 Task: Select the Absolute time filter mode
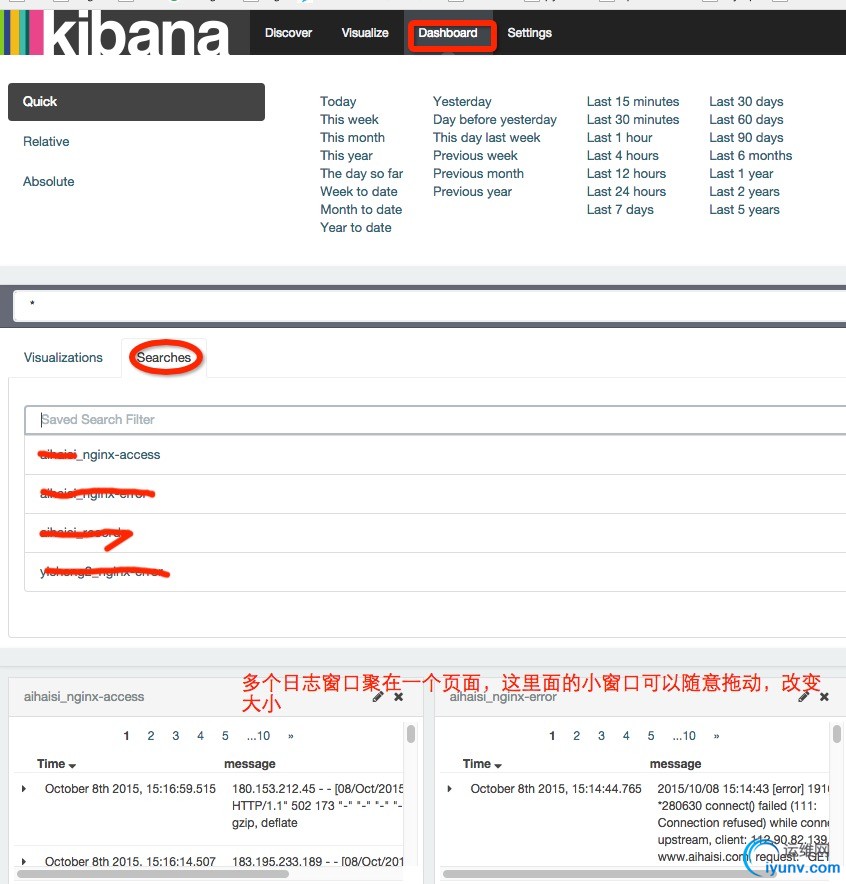pyautogui.click(x=48, y=182)
